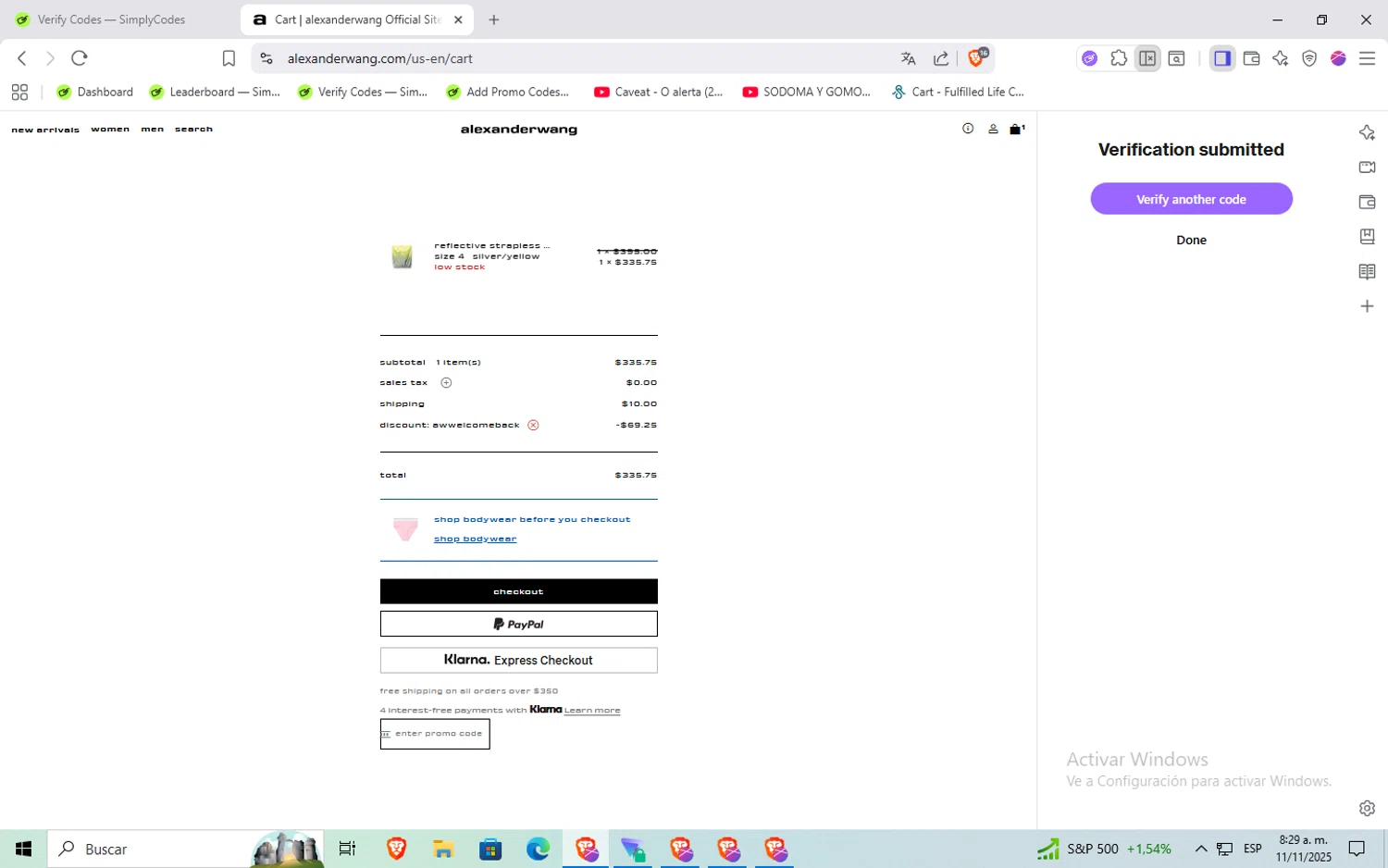Screen dimensions: 1388x868
Task: Open Brave Shields lion icon
Action: [976, 57]
